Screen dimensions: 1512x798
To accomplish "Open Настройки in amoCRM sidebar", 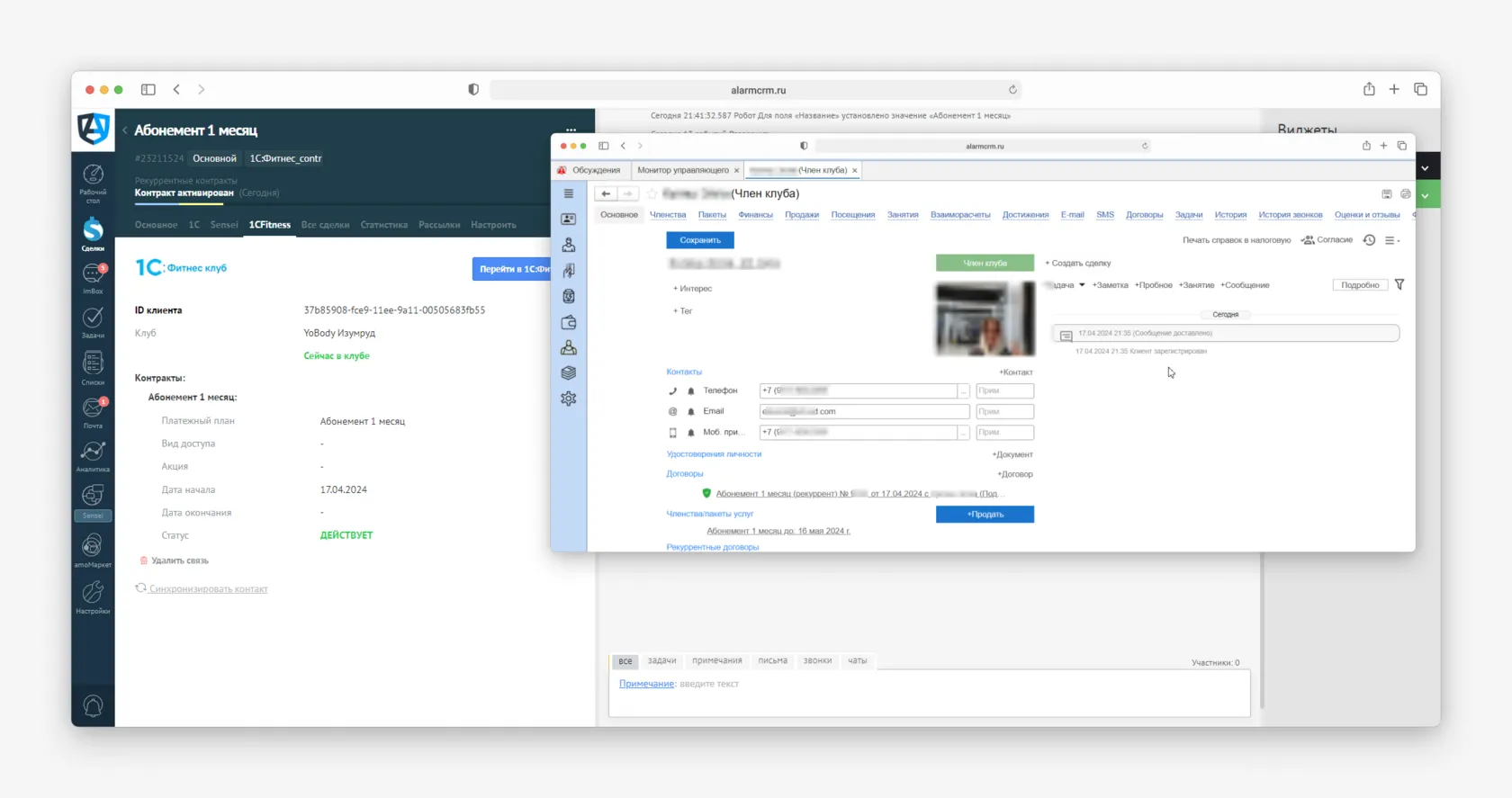I will [x=93, y=596].
